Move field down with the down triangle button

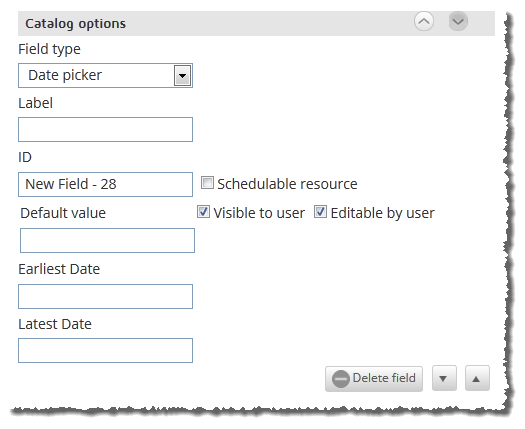[x=444, y=378]
